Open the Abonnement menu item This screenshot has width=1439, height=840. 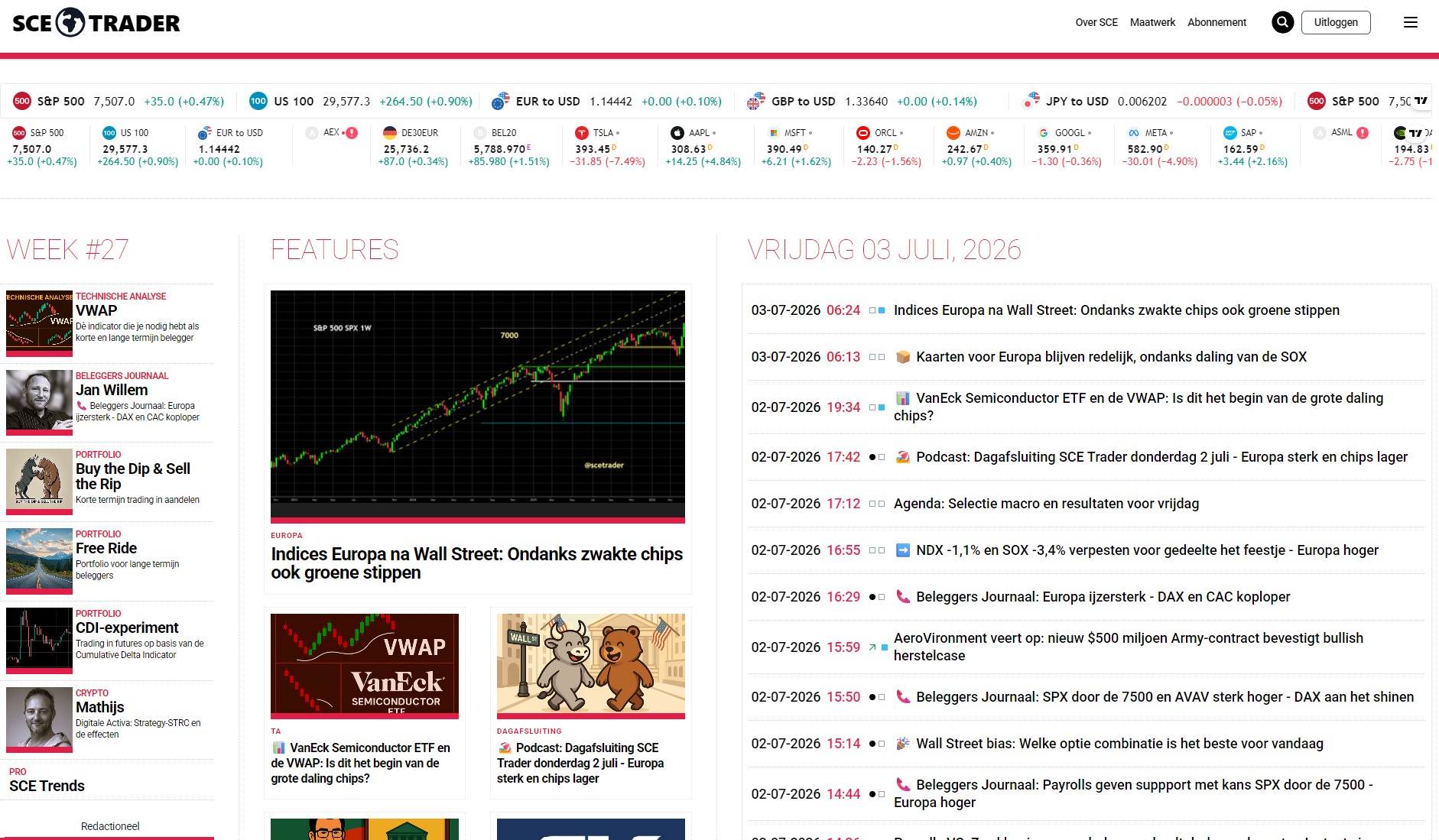click(1216, 22)
